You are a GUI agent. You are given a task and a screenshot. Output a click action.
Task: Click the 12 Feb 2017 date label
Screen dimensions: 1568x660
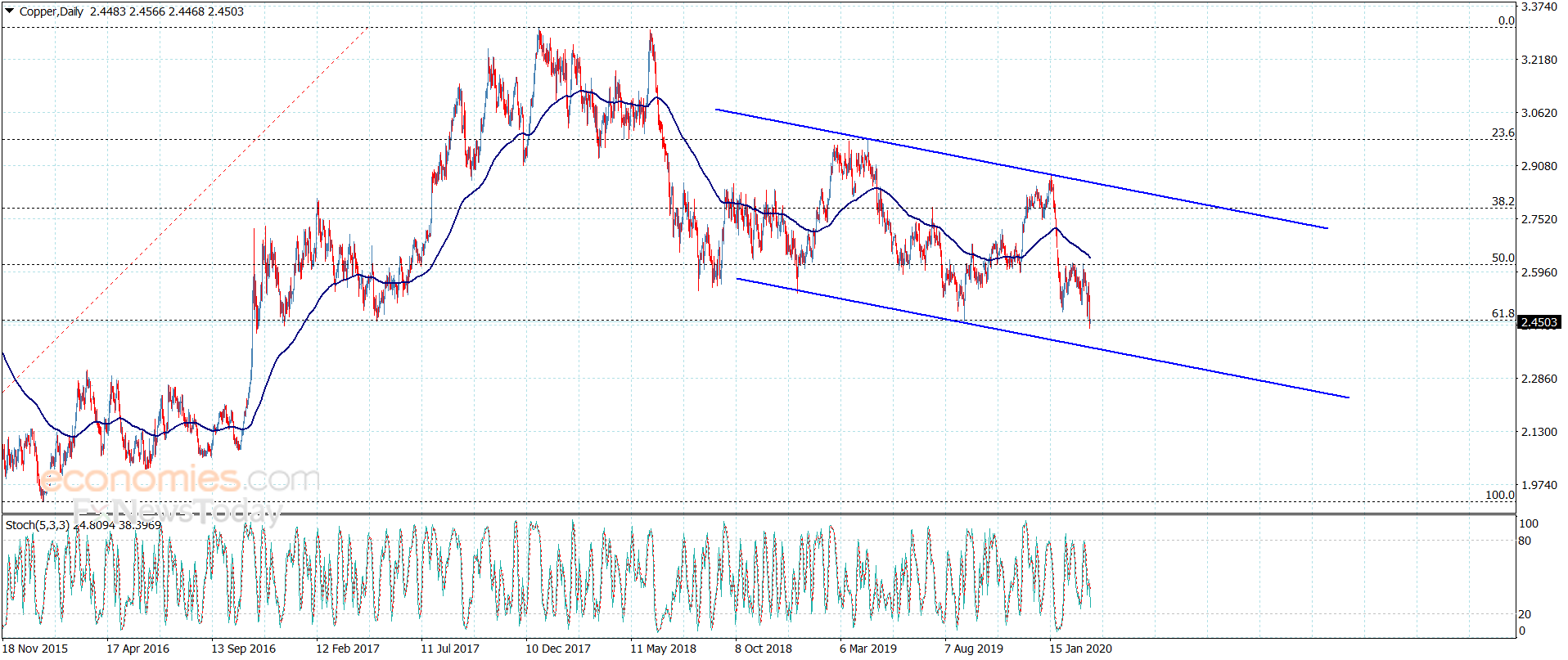point(348,649)
